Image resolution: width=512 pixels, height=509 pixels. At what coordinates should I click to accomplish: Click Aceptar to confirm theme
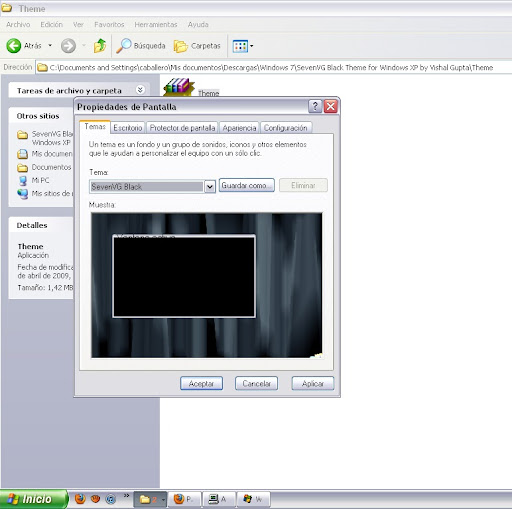tap(201, 383)
